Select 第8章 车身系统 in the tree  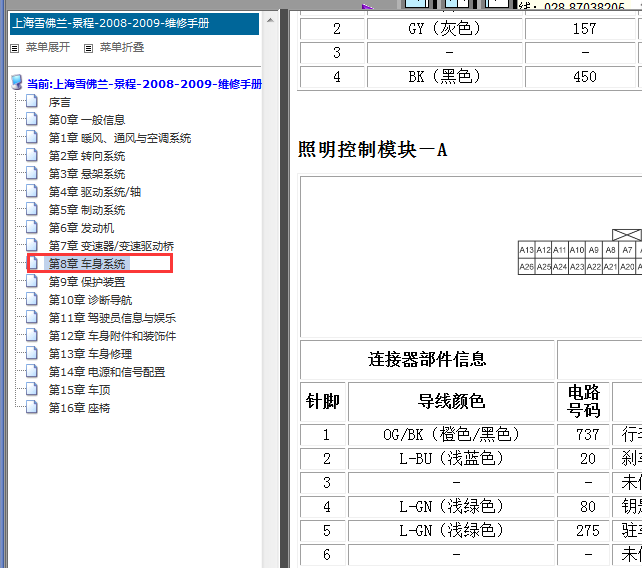click(87, 264)
